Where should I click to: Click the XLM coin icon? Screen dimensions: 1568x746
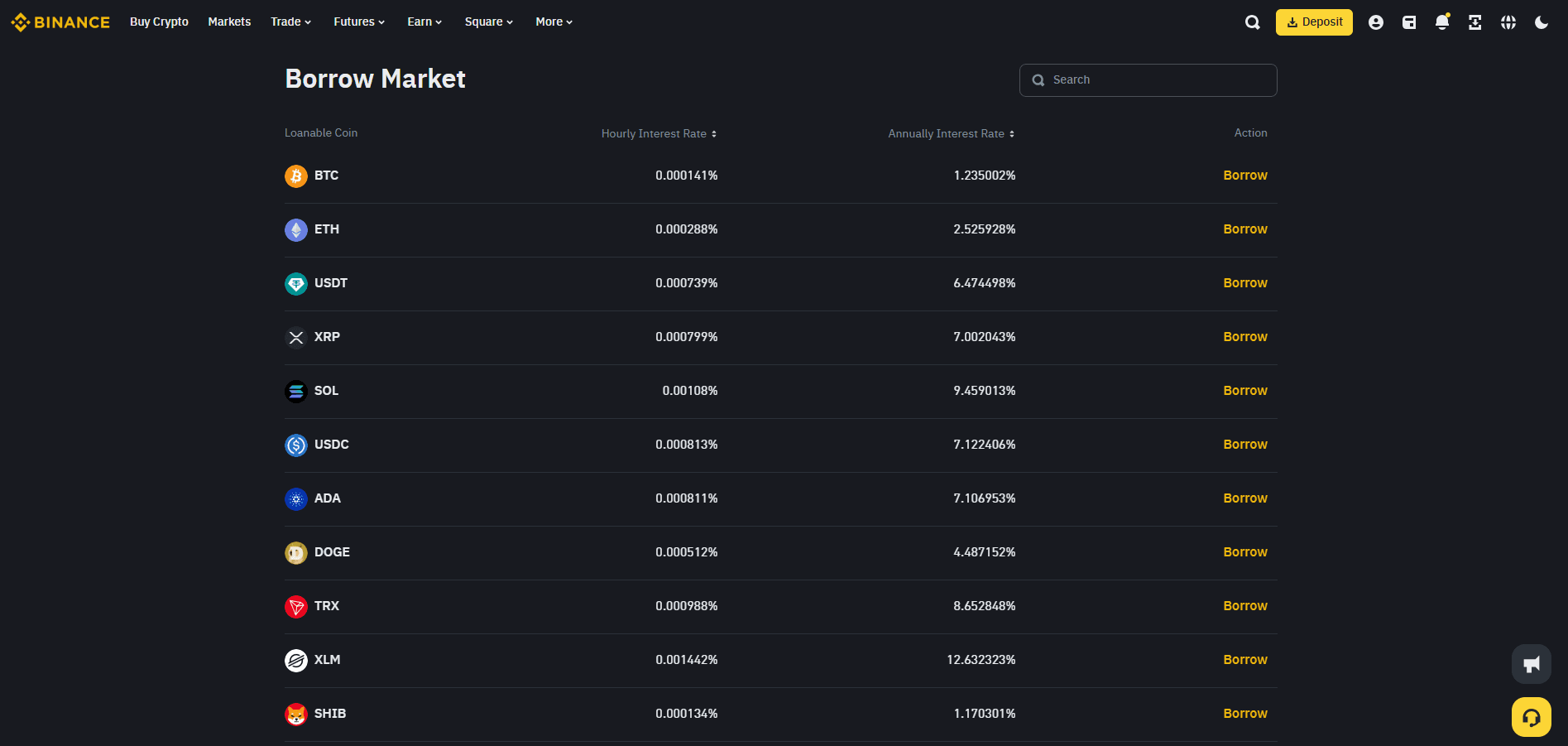coord(296,660)
